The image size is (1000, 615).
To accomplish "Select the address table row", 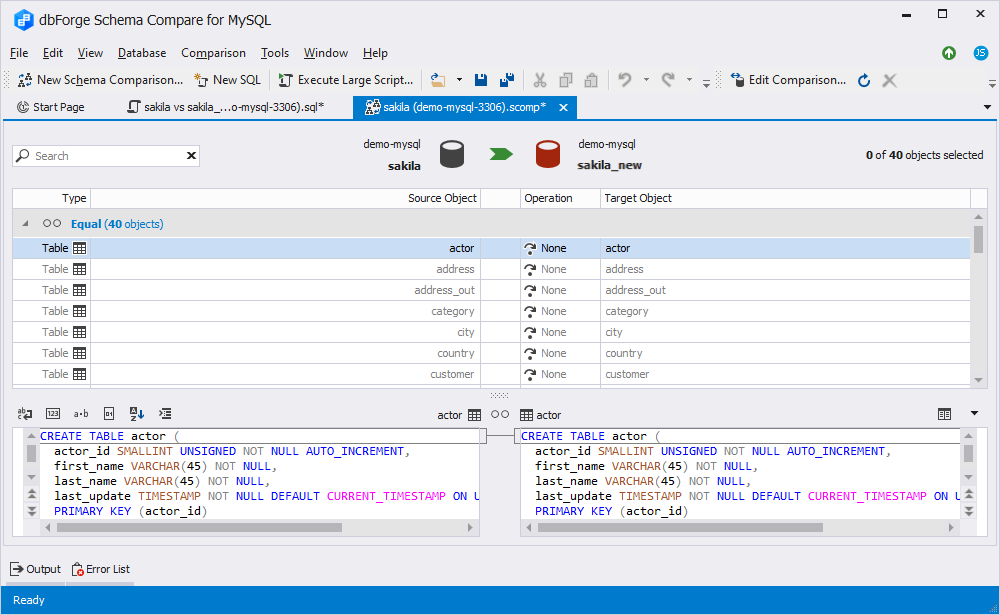I will click(491, 269).
